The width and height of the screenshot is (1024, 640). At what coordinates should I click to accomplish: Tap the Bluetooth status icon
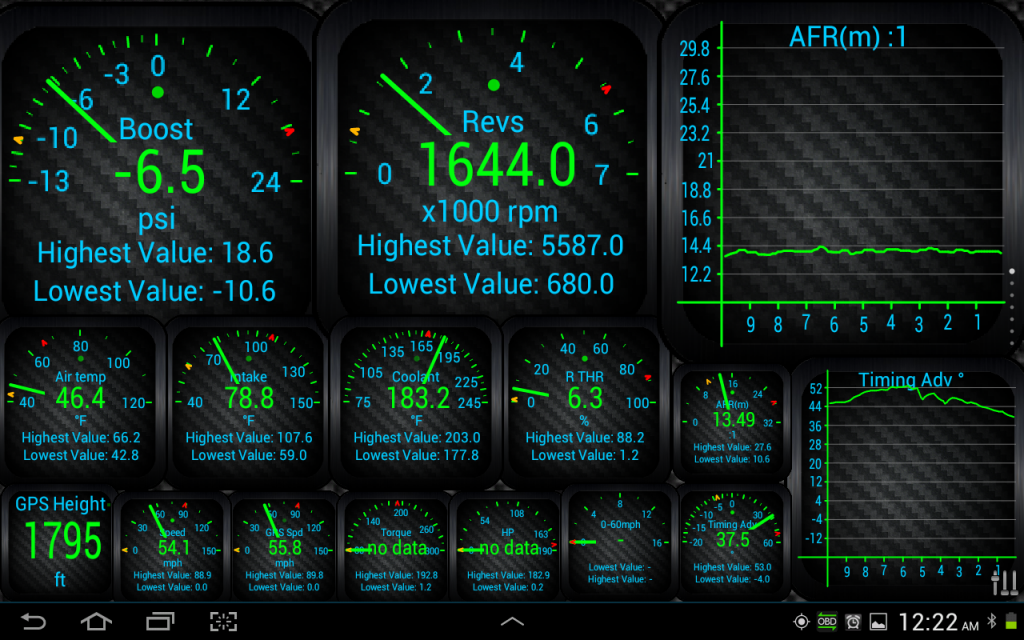(992, 622)
